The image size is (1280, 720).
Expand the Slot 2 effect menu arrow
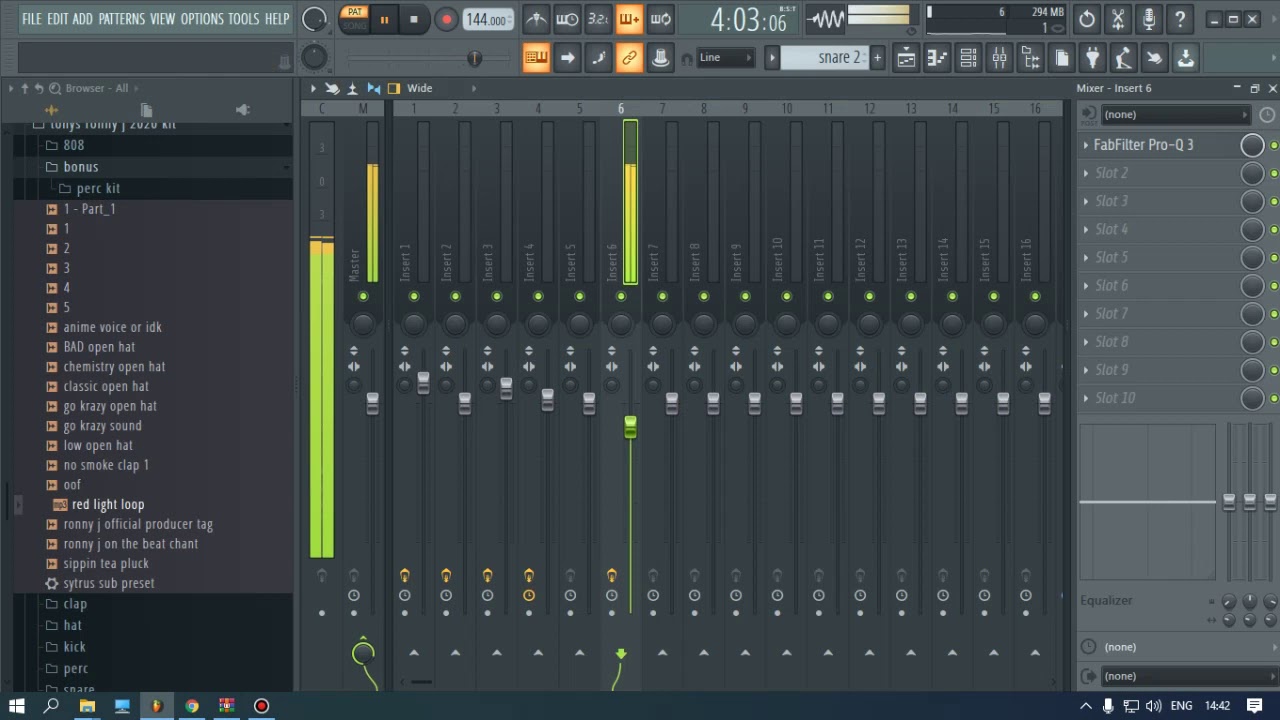(1086, 173)
